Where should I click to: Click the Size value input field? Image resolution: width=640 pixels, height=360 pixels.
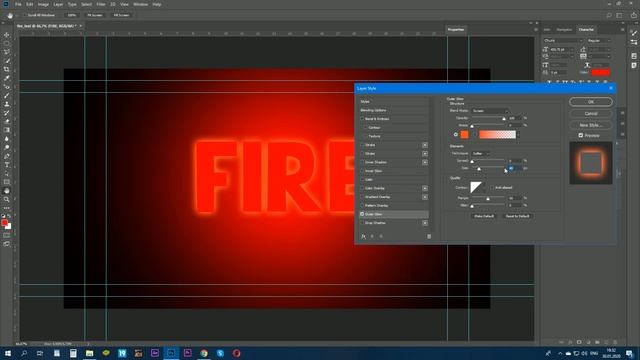(x=514, y=168)
